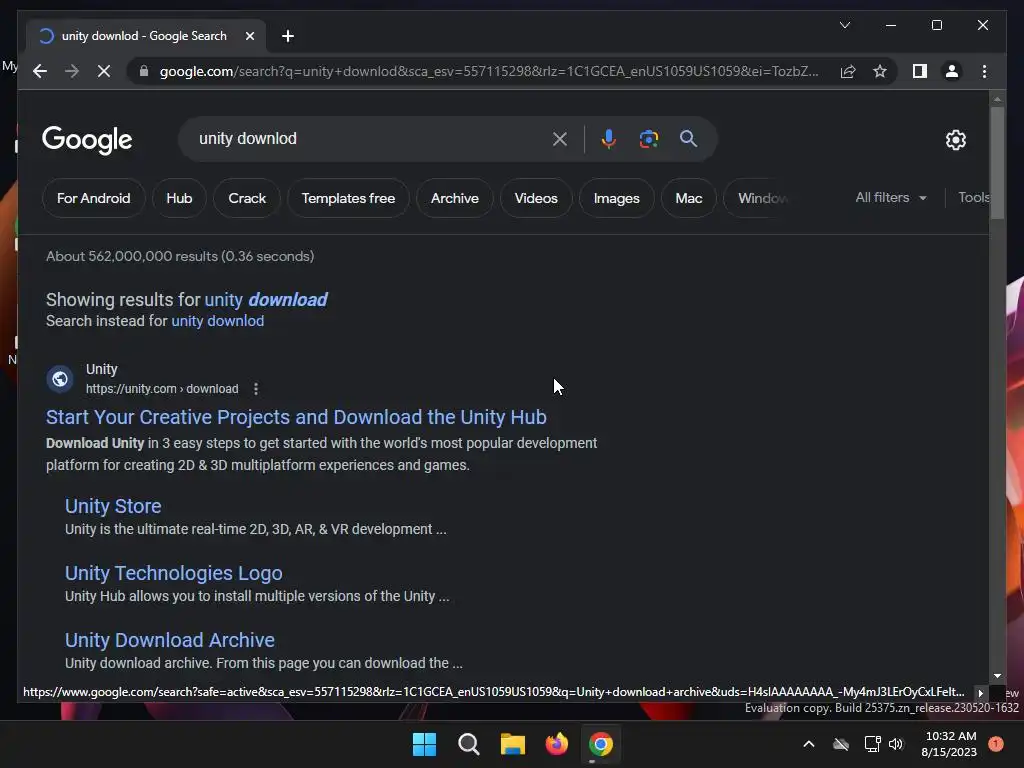Click the taskbar volume icon

pos(896,744)
